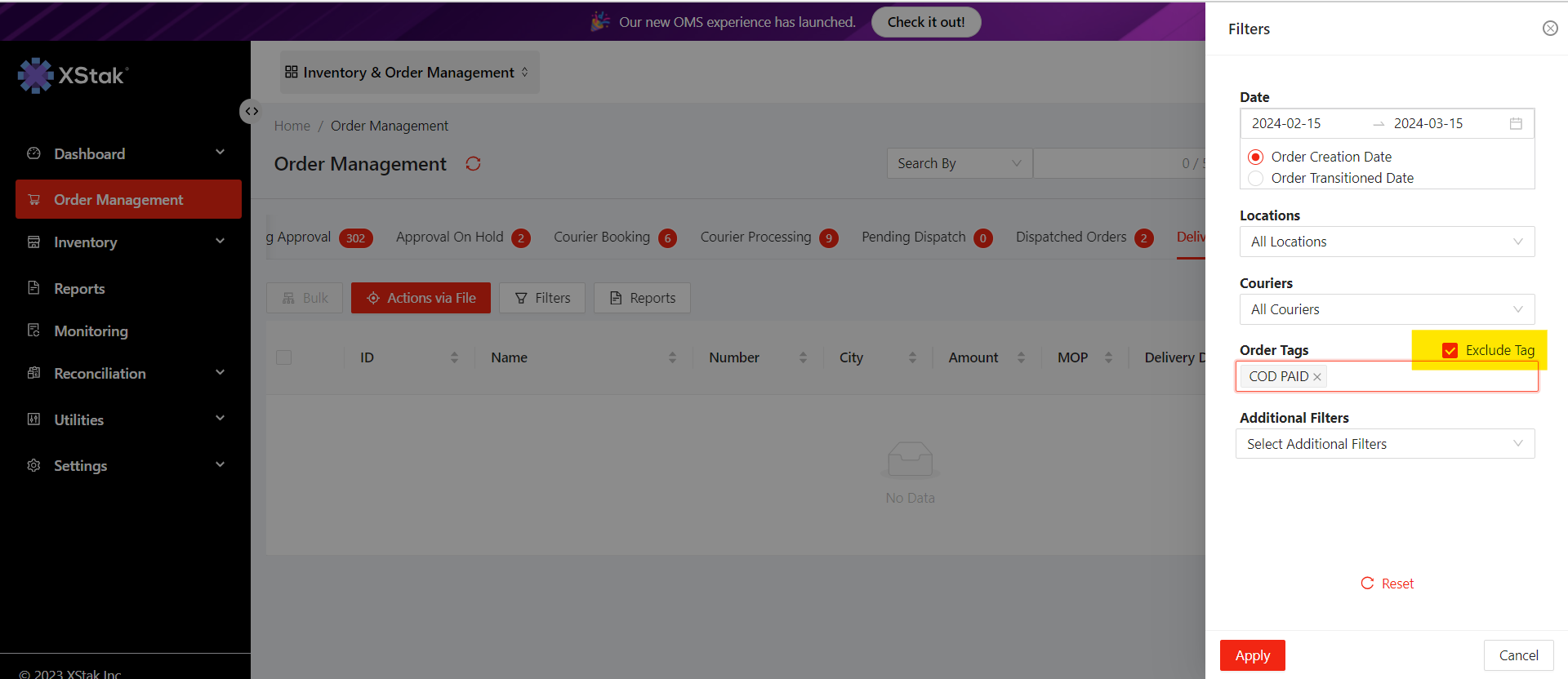1568x679 pixels.
Task: Expand the Select Additional Filters dropdown
Action: (x=1385, y=444)
